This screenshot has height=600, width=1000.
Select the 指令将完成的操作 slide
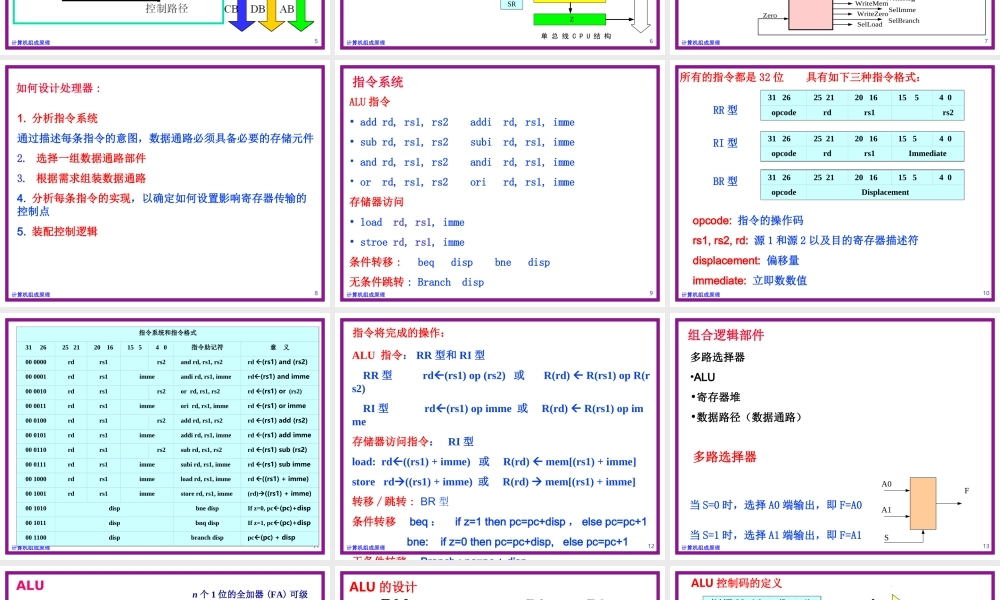coord(500,436)
